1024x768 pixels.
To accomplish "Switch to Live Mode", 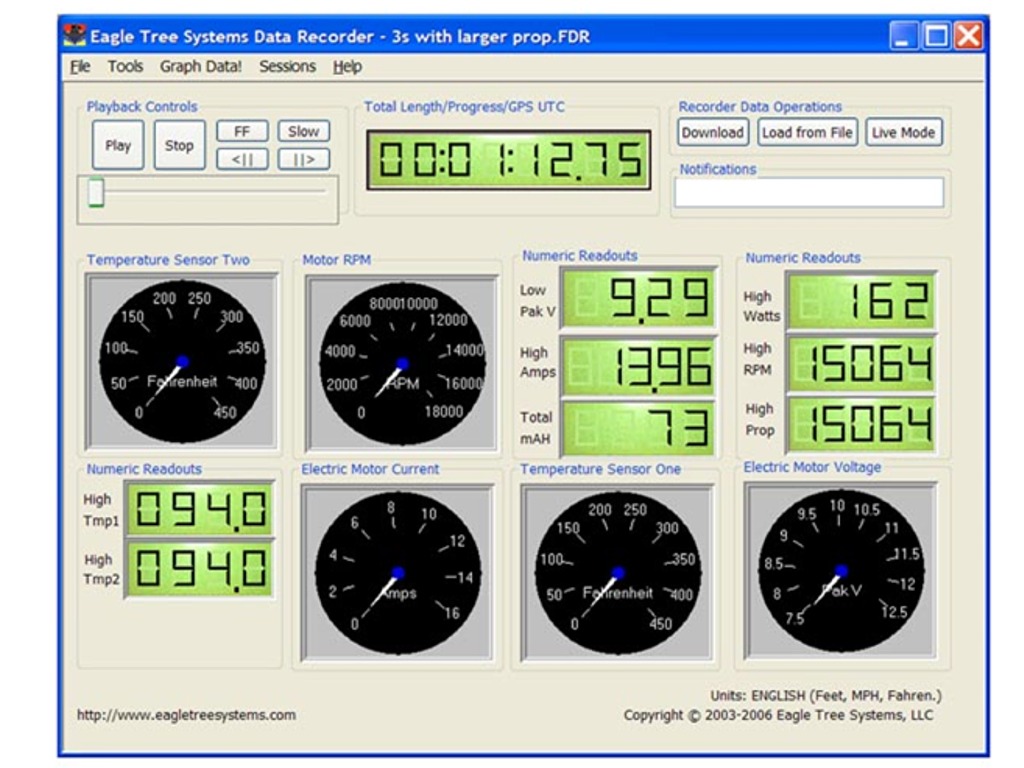I will click(903, 132).
